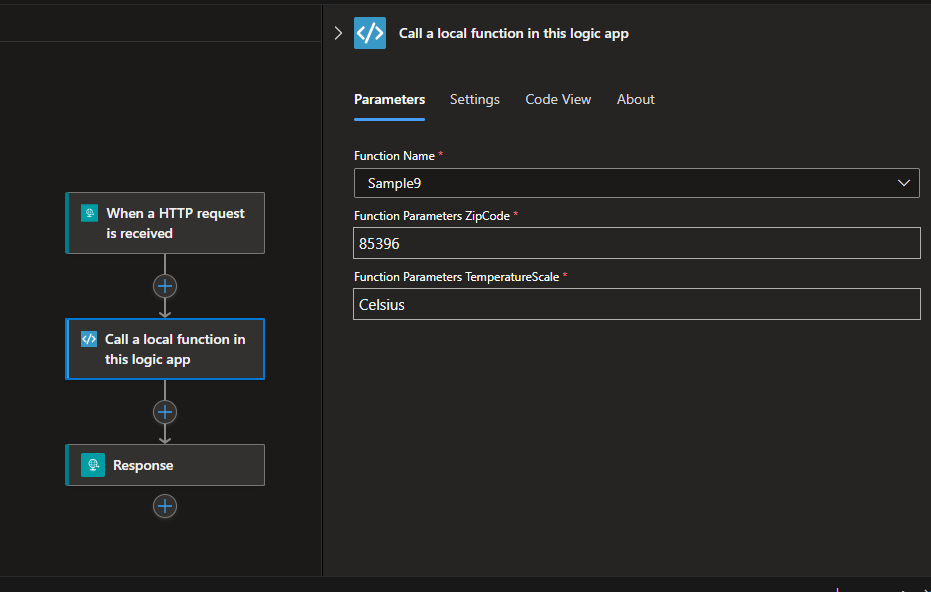Viewport: 931px width, 592px height.
Task: Click the code icon in the panel header
Action: point(370,33)
